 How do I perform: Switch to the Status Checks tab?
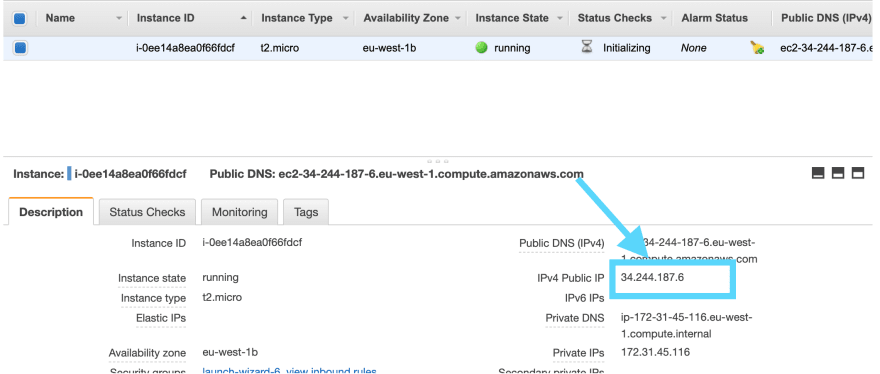point(147,212)
